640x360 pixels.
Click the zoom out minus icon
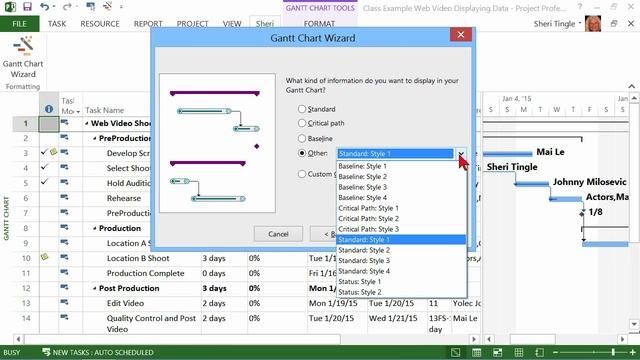pos(555,352)
